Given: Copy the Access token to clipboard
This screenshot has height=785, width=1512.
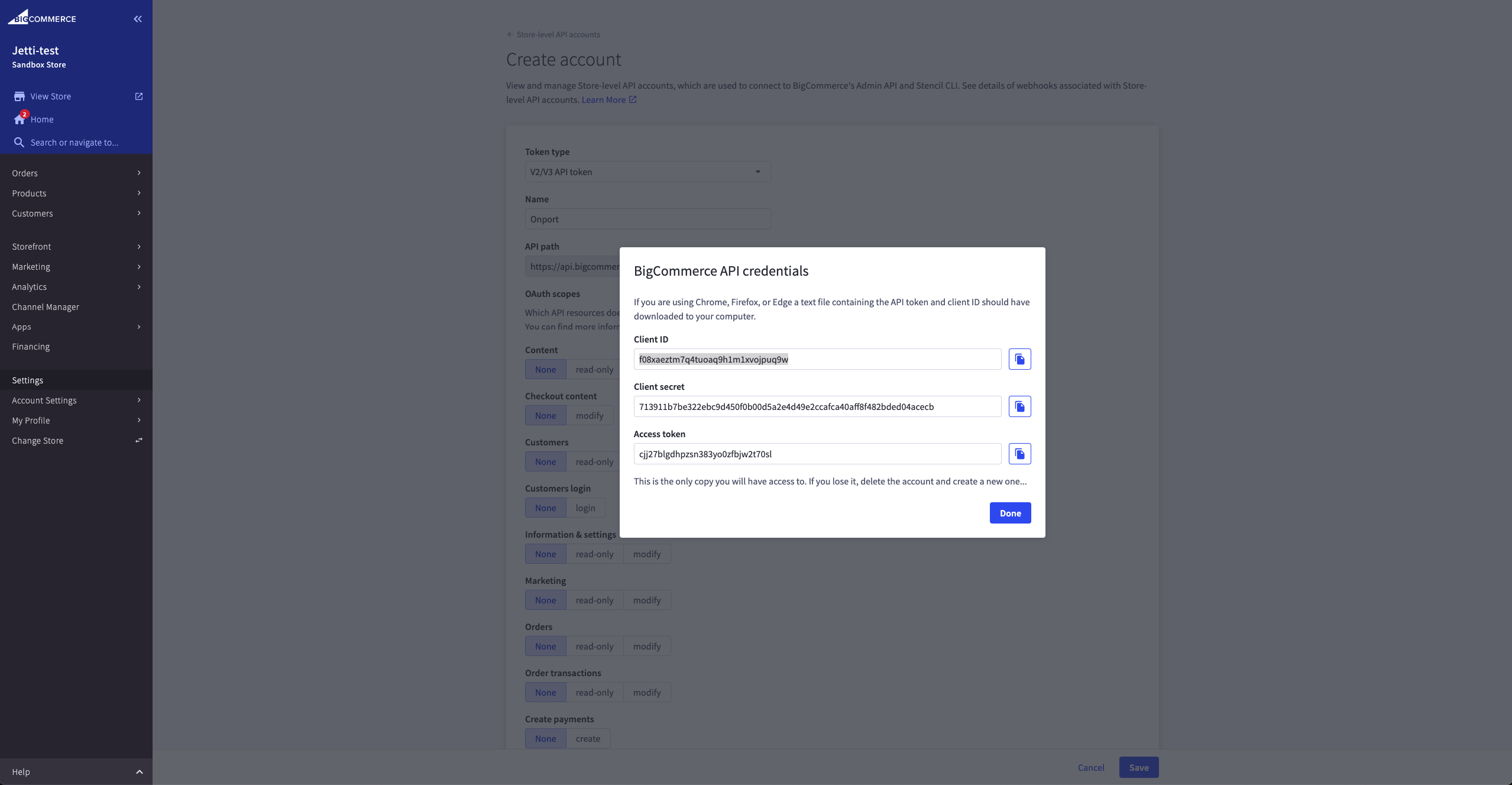Looking at the screenshot, I should [1019, 454].
